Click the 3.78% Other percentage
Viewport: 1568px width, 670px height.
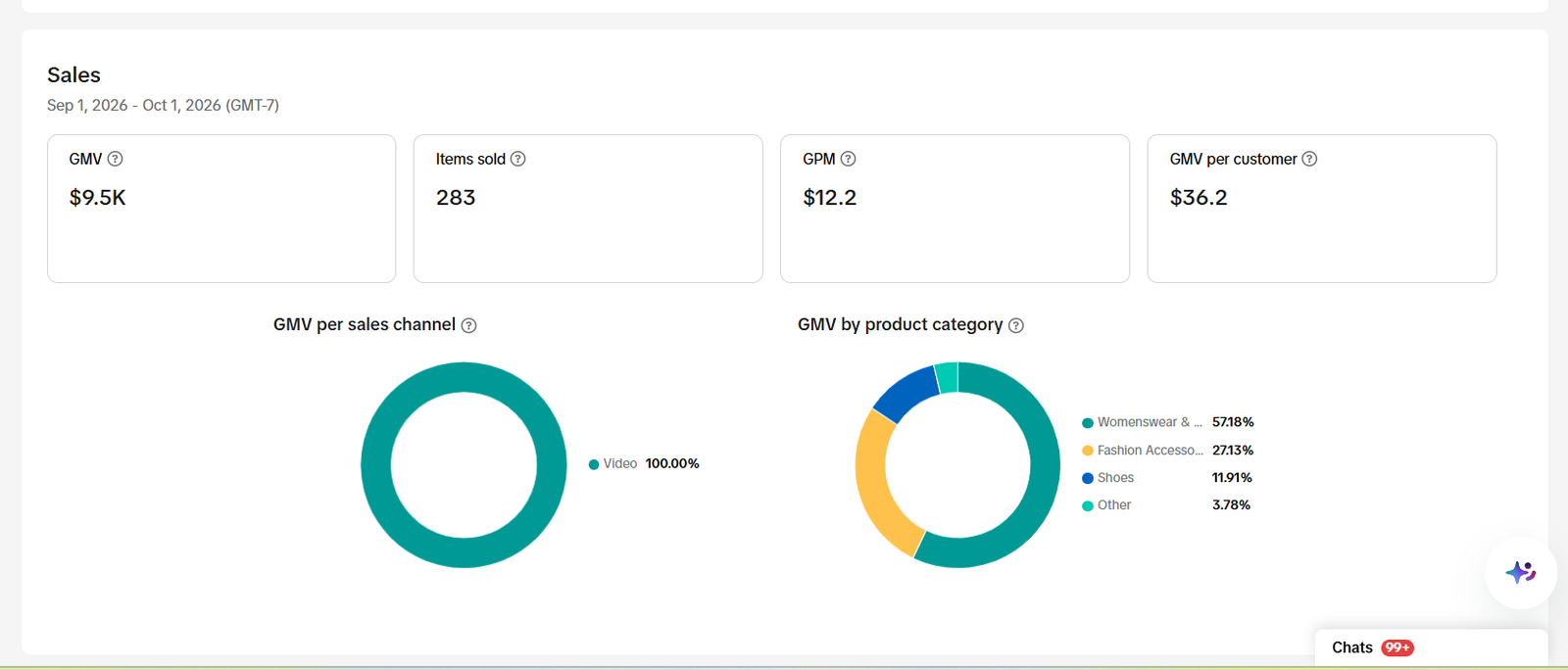[x=1231, y=504]
